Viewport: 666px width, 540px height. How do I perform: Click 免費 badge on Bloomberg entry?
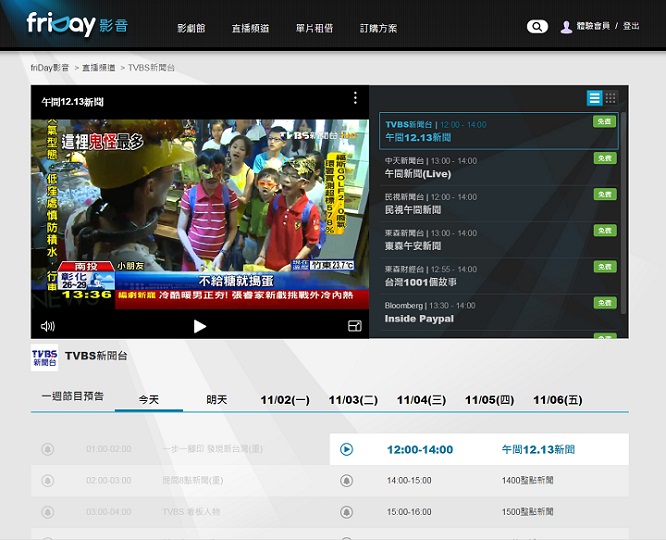[x=605, y=303]
